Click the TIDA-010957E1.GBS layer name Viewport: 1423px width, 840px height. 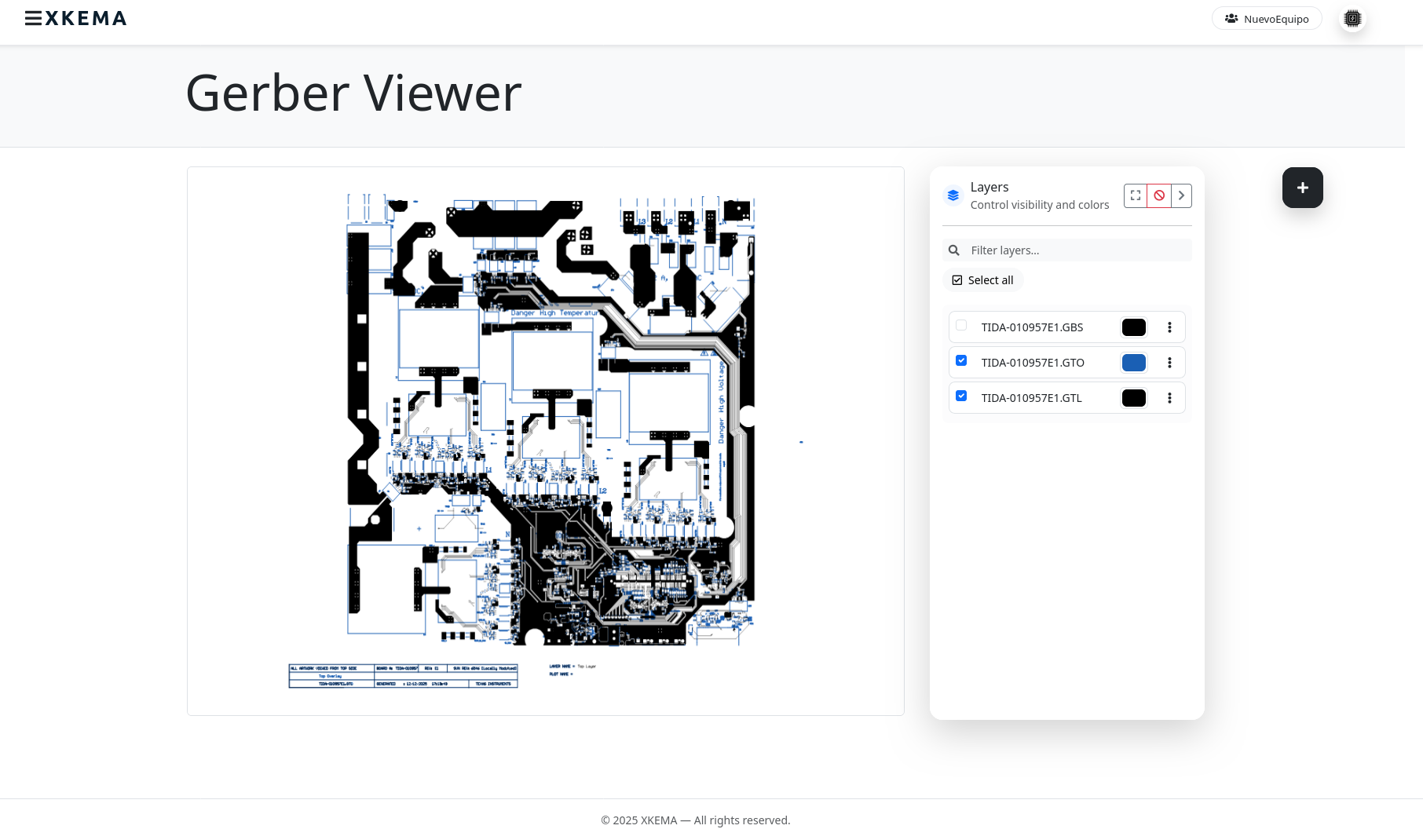click(1032, 327)
